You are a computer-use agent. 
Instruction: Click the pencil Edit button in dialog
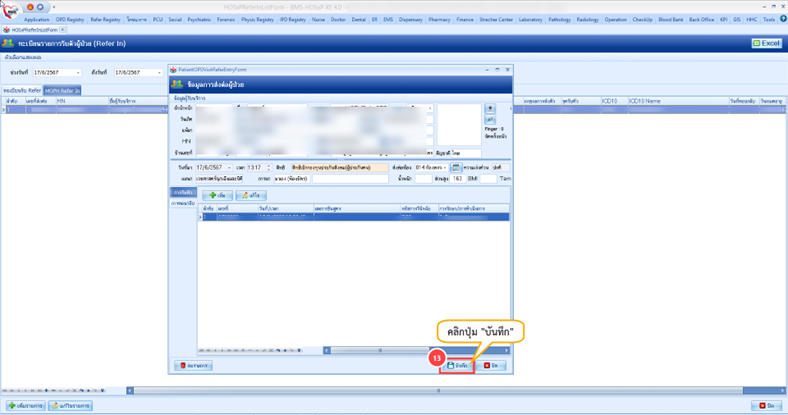[251, 195]
